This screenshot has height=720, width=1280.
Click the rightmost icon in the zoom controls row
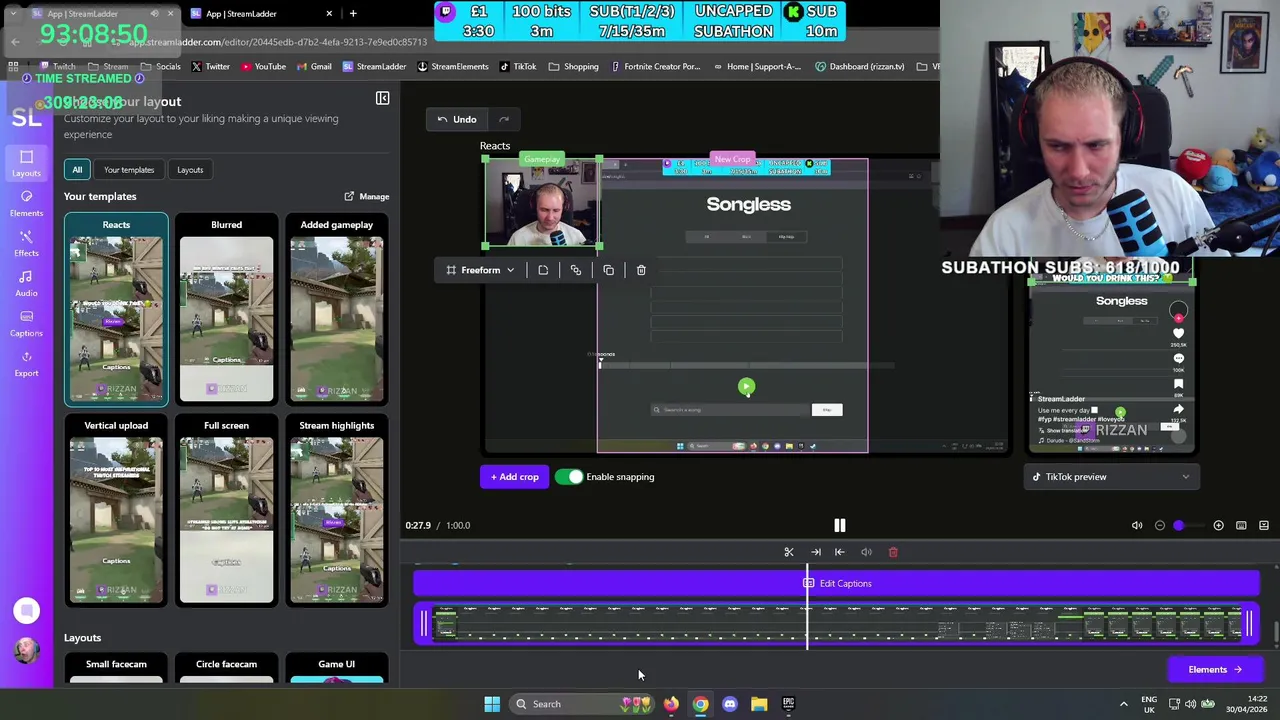pyautogui.click(x=1264, y=525)
